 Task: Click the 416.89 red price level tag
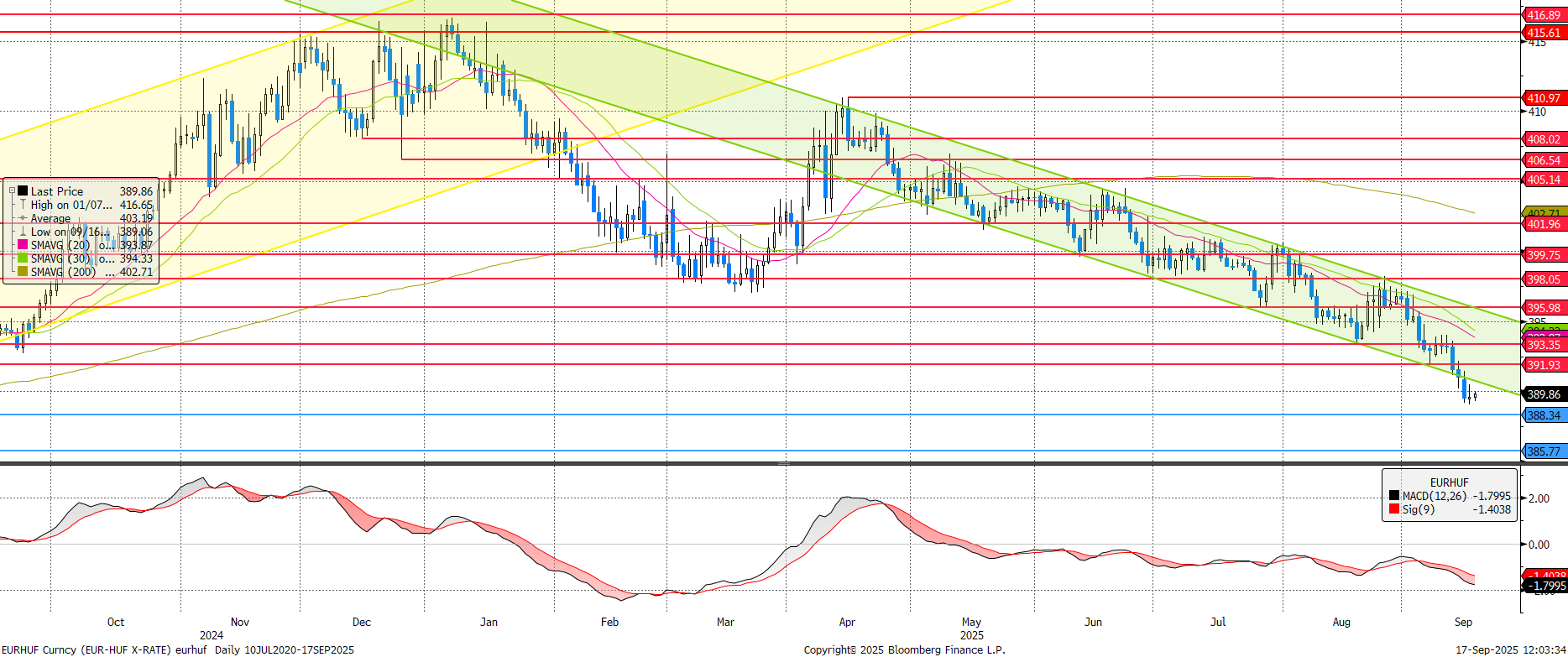(x=1544, y=15)
